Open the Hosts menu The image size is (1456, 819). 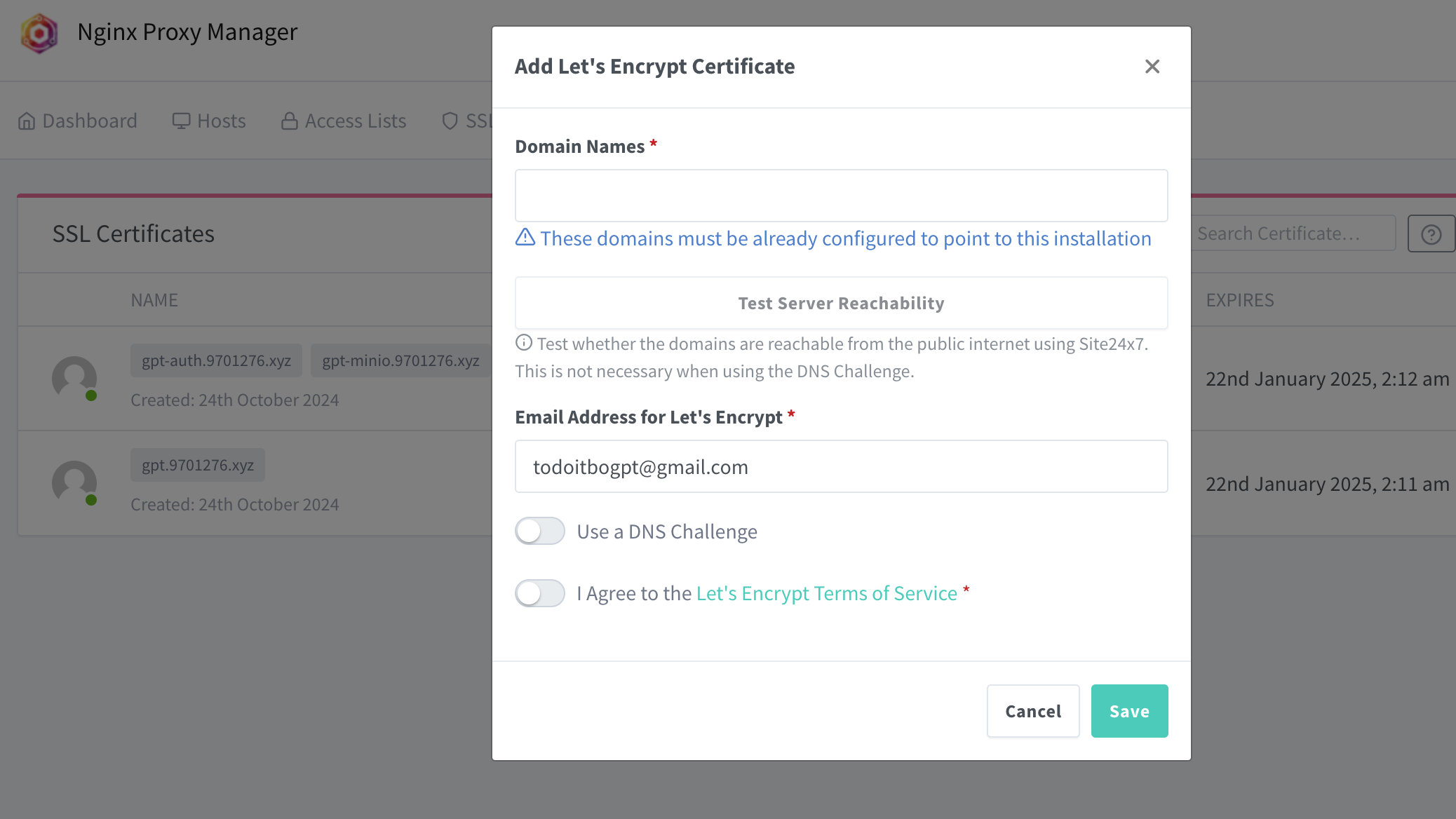[x=209, y=121]
